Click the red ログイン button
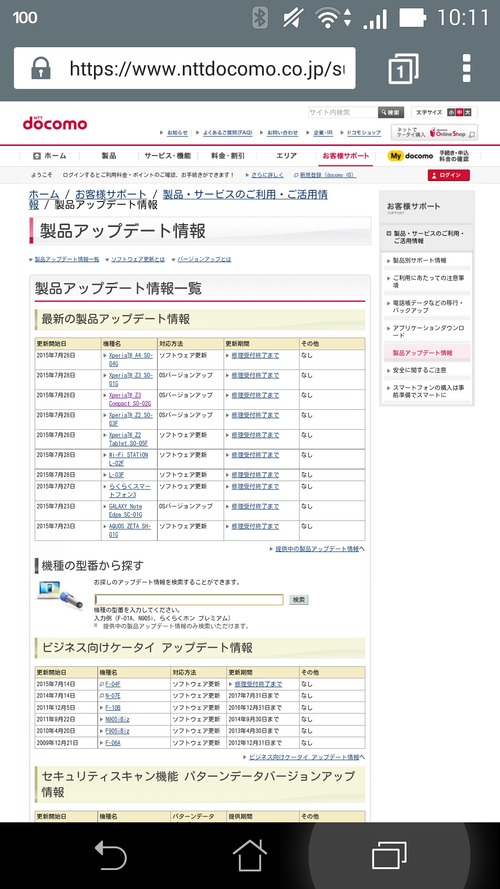 449,175
